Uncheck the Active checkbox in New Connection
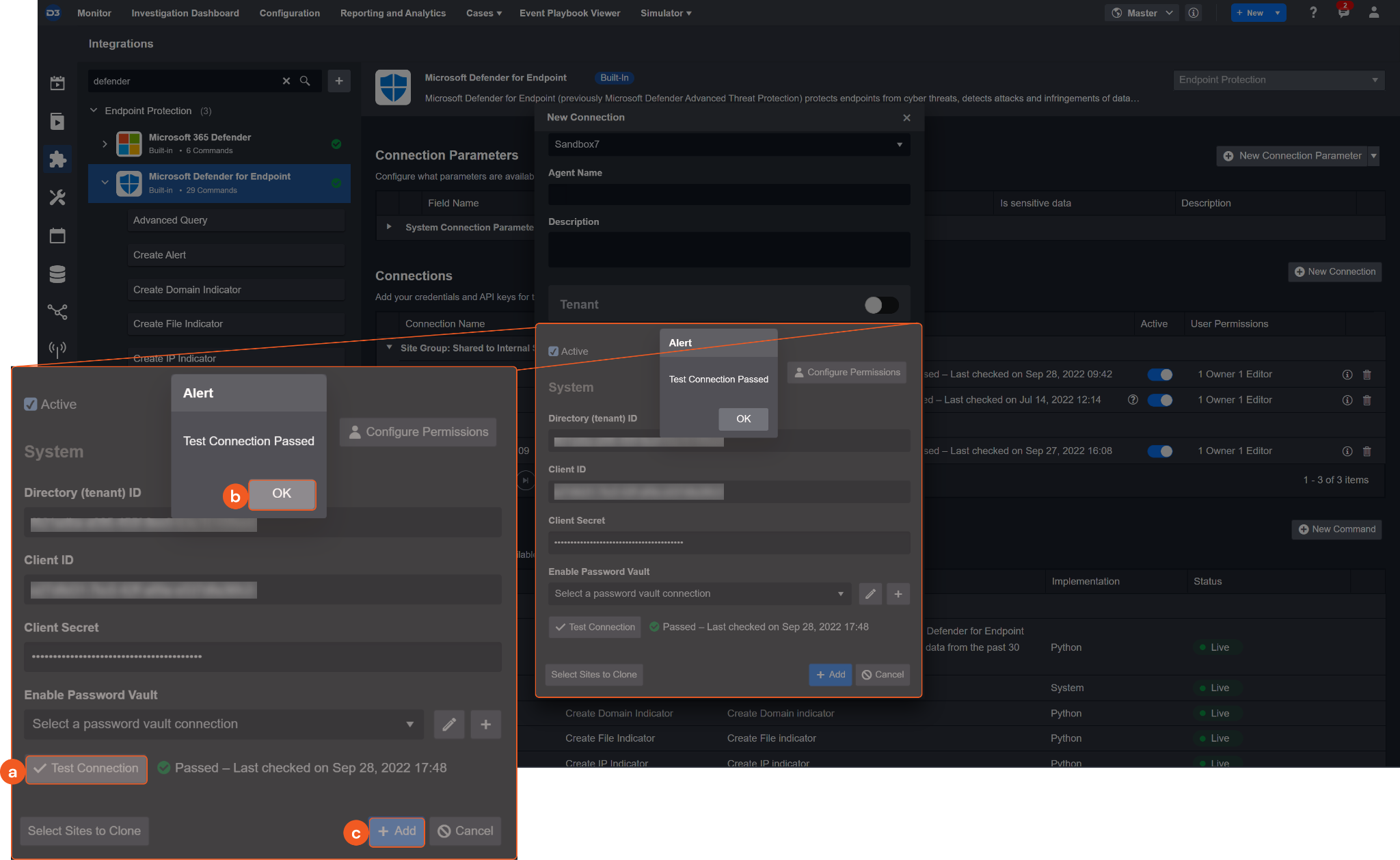Image resolution: width=1400 pixels, height=860 pixels. pos(554,351)
